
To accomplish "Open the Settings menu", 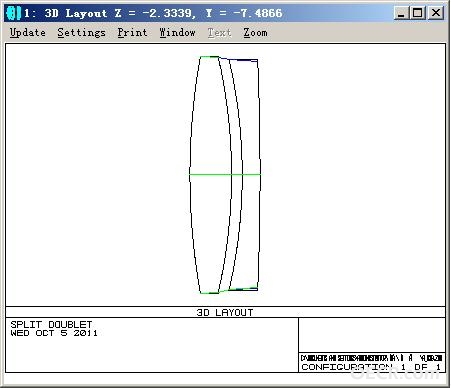I will 81,33.
